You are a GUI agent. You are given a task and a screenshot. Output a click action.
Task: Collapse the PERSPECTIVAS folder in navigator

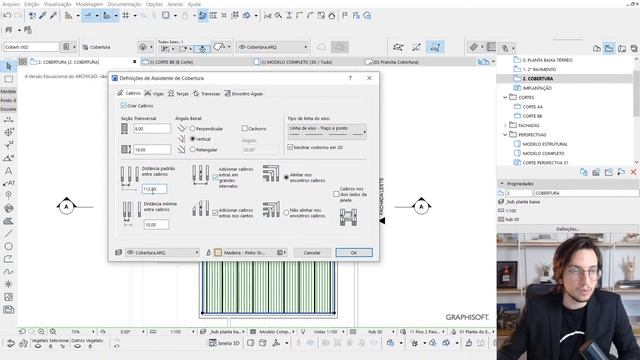pos(505,135)
